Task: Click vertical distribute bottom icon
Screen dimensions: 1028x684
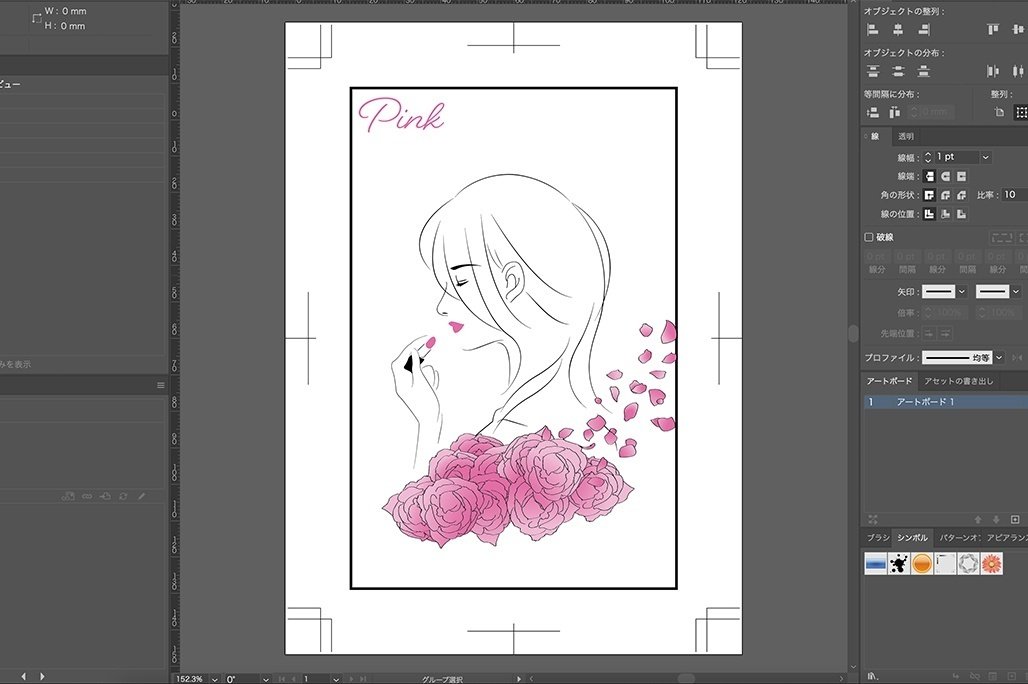Action: (924, 71)
